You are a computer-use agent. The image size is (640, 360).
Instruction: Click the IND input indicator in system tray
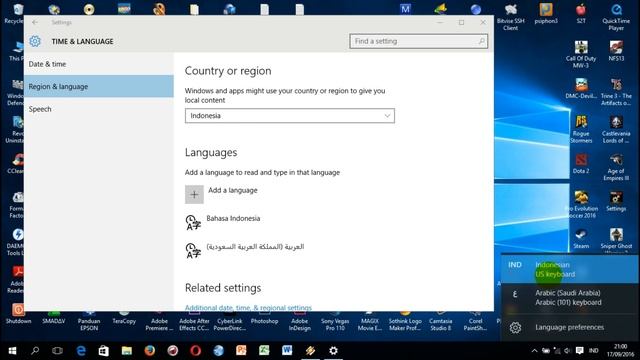coord(594,351)
